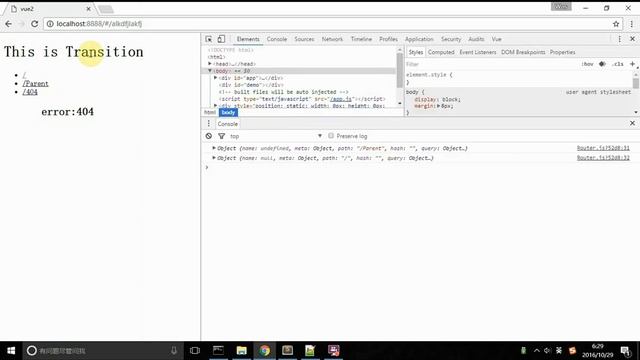Collapse the body element node

pos(210,71)
